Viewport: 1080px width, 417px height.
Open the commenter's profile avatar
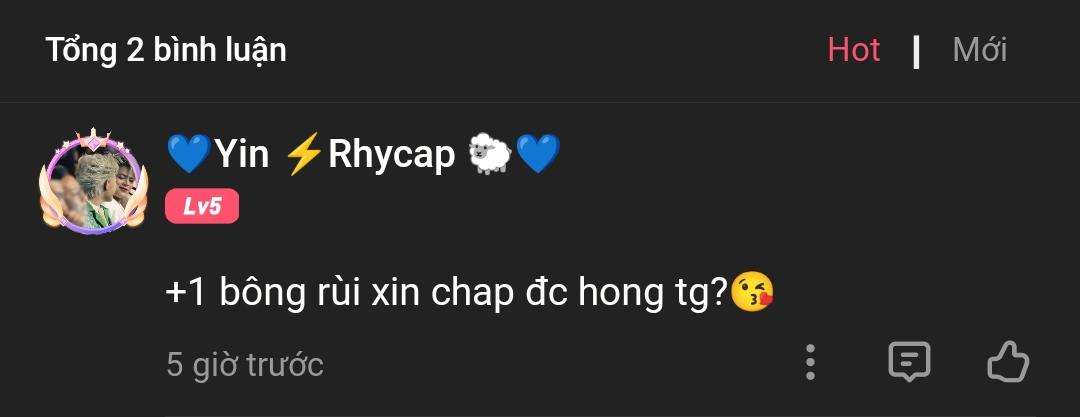[93, 183]
